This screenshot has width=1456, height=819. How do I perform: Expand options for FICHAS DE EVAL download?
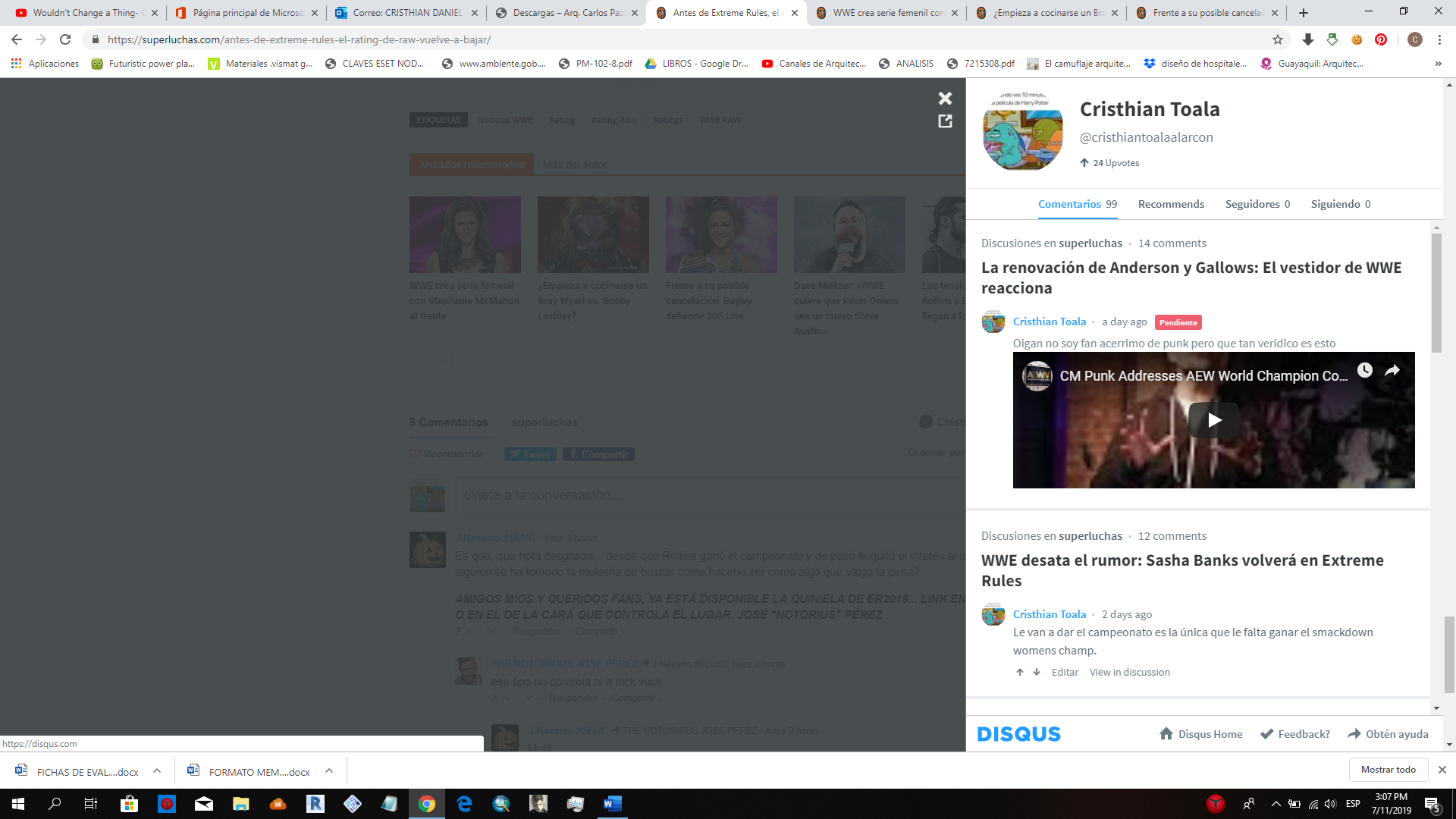pyautogui.click(x=157, y=771)
